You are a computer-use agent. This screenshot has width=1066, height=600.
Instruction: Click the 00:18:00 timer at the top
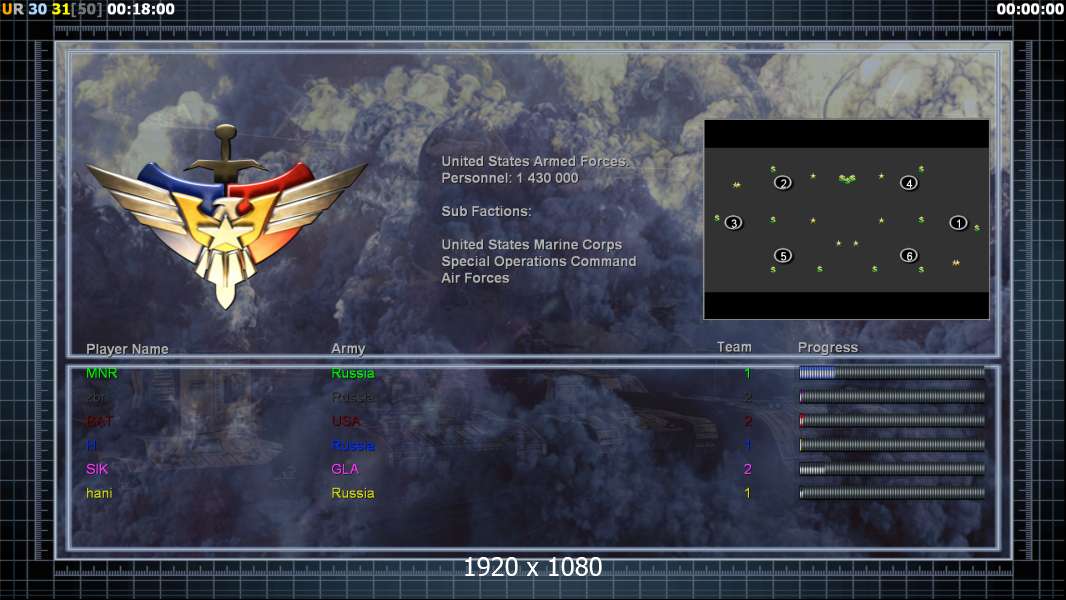click(x=141, y=10)
